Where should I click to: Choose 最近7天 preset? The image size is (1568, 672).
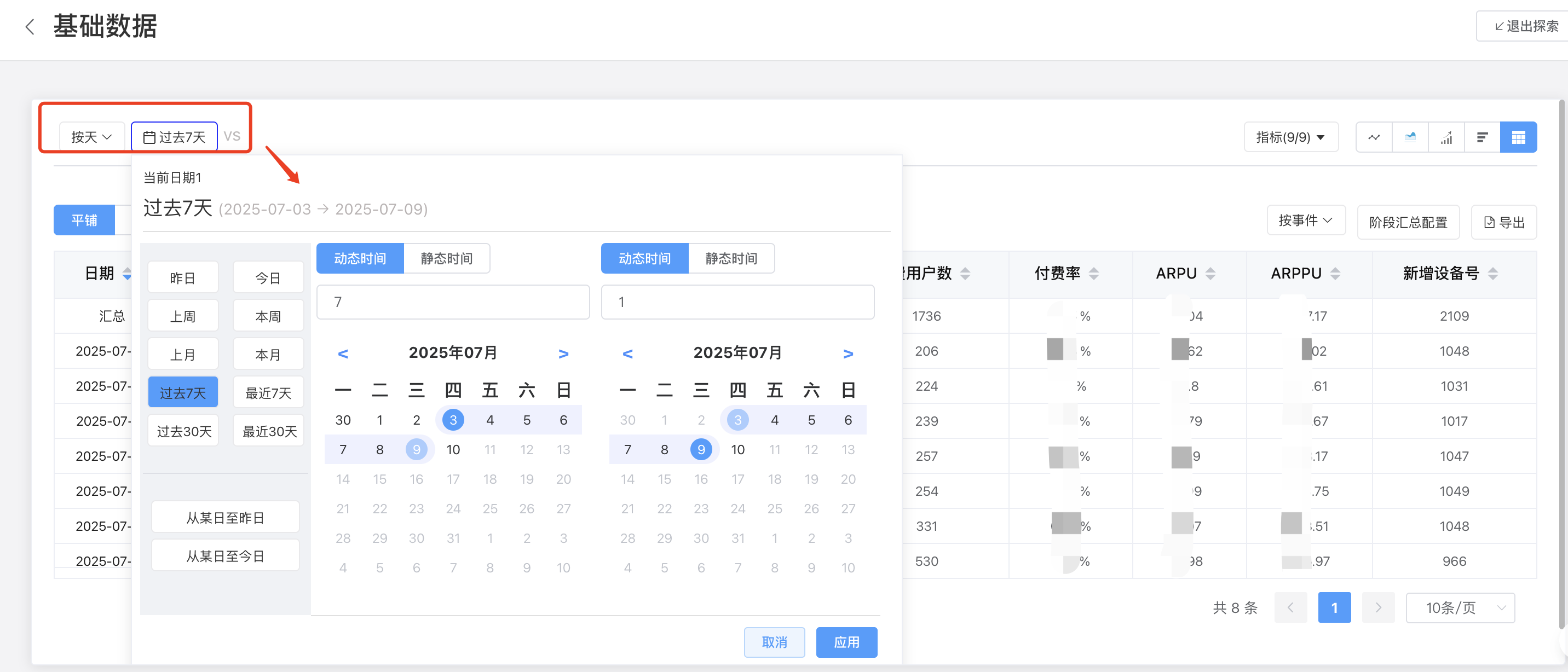(268, 393)
